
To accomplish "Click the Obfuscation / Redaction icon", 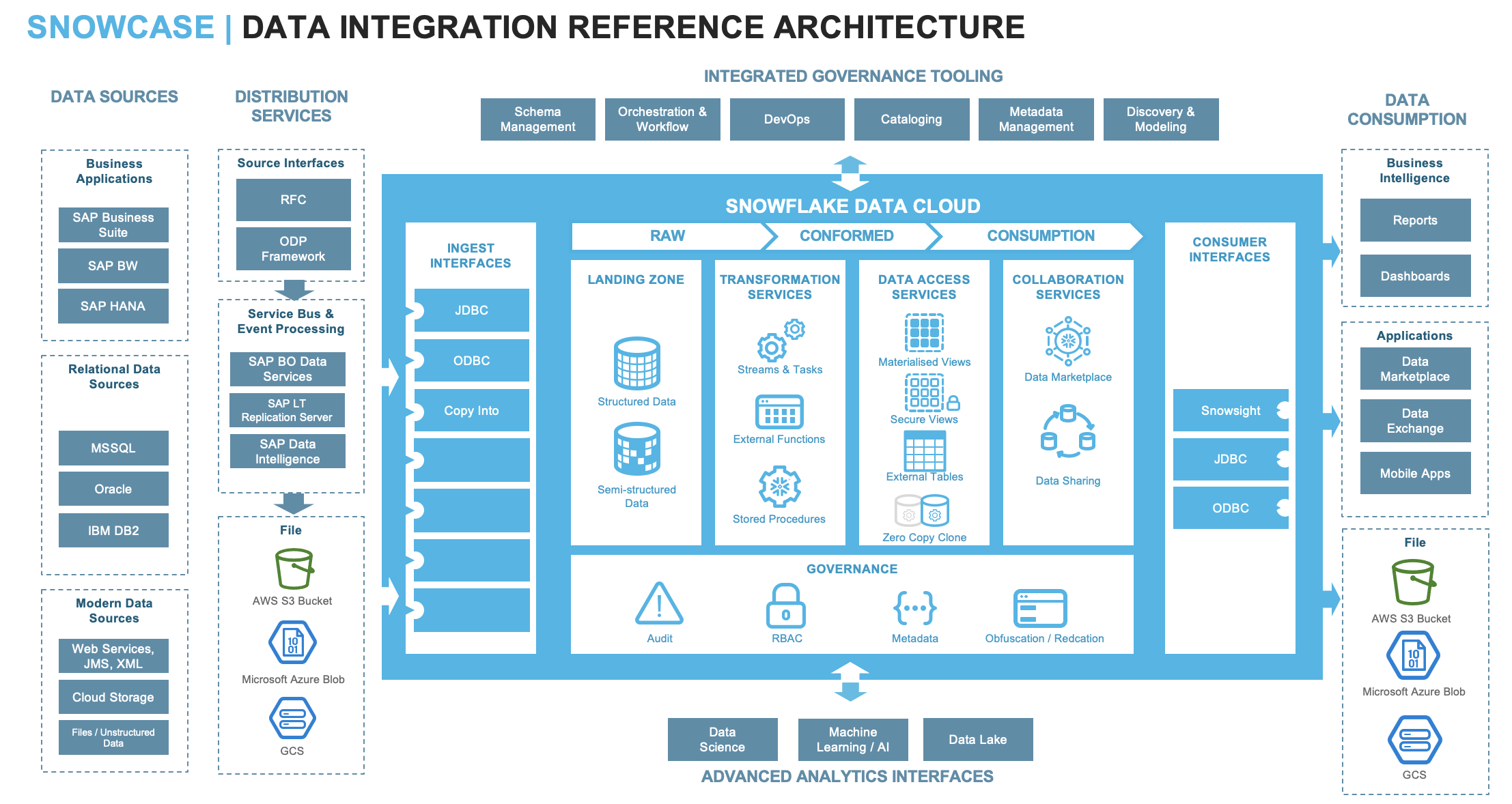I will click(1039, 607).
